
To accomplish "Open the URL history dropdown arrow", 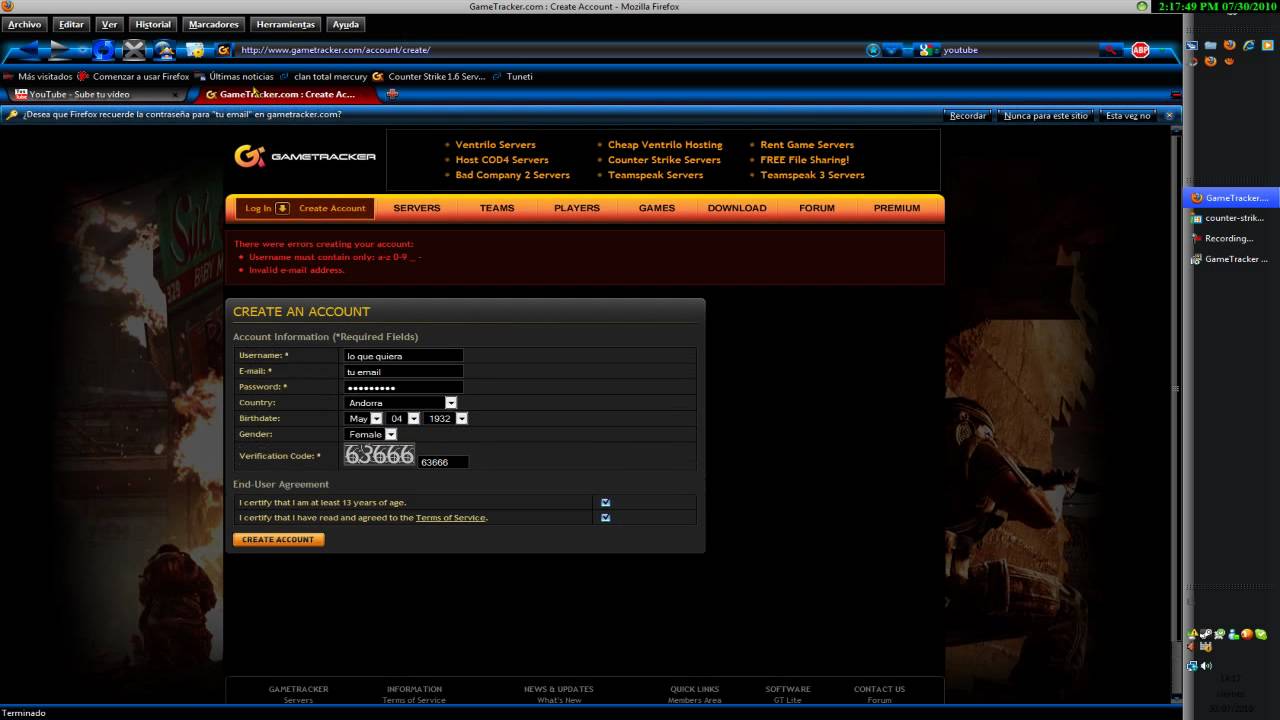I will tap(892, 50).
